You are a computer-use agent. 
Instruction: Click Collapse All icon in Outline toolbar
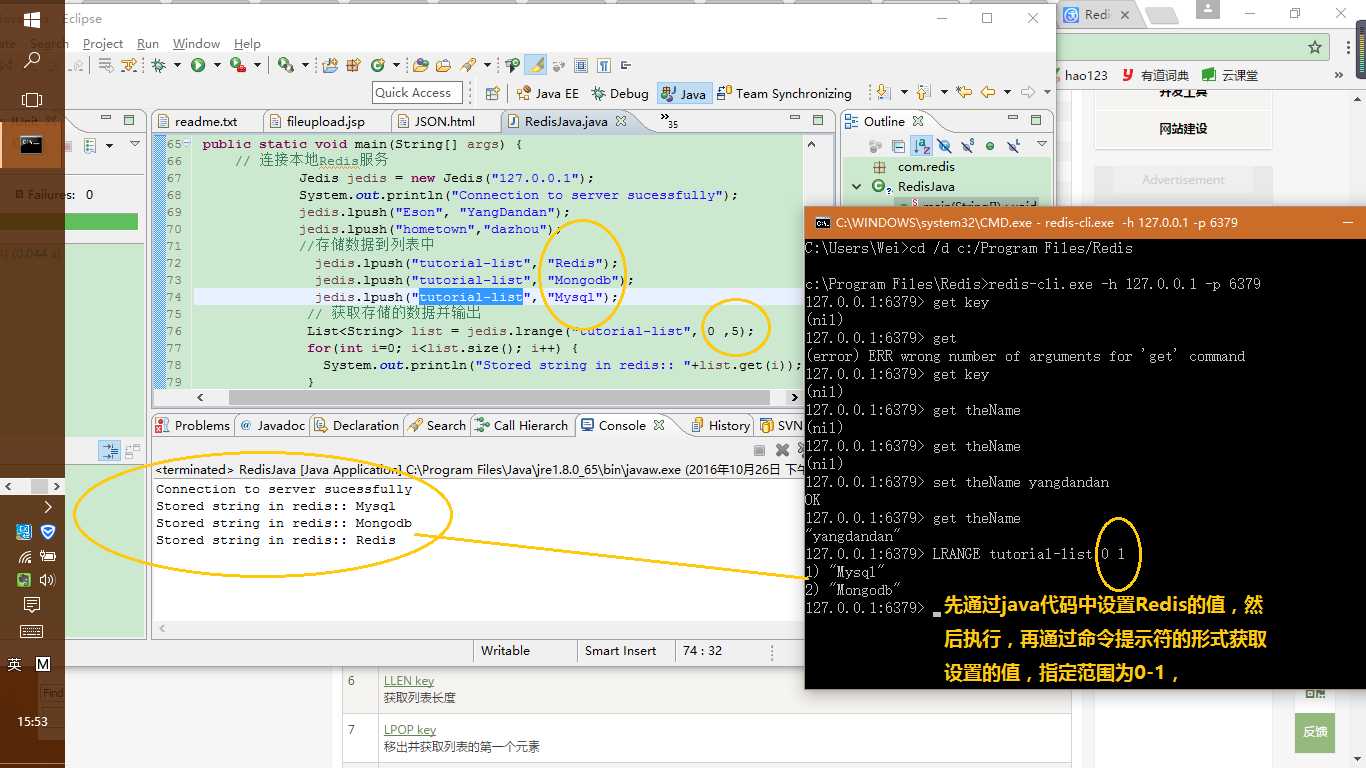898,146
